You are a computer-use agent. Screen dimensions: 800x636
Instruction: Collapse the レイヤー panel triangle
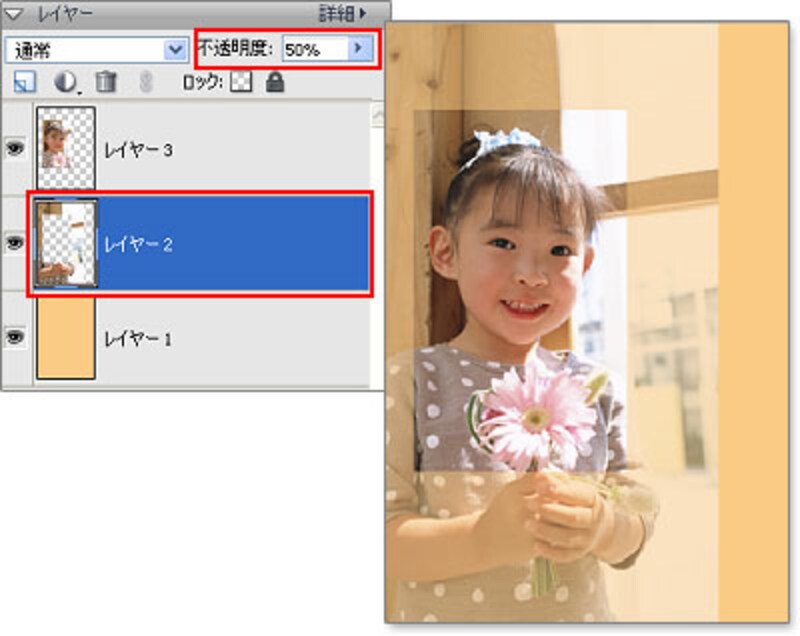point(14,14)
